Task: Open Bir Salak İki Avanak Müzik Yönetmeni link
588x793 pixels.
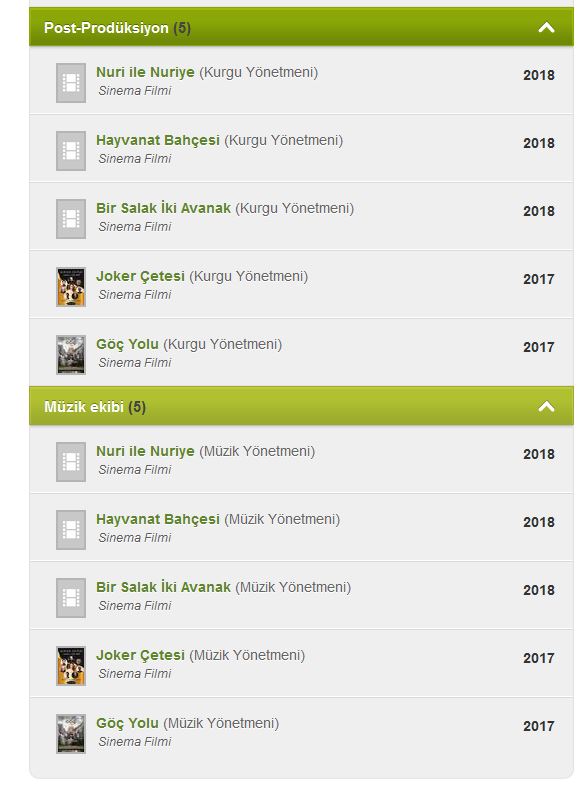Action: [x=163, y=587]
